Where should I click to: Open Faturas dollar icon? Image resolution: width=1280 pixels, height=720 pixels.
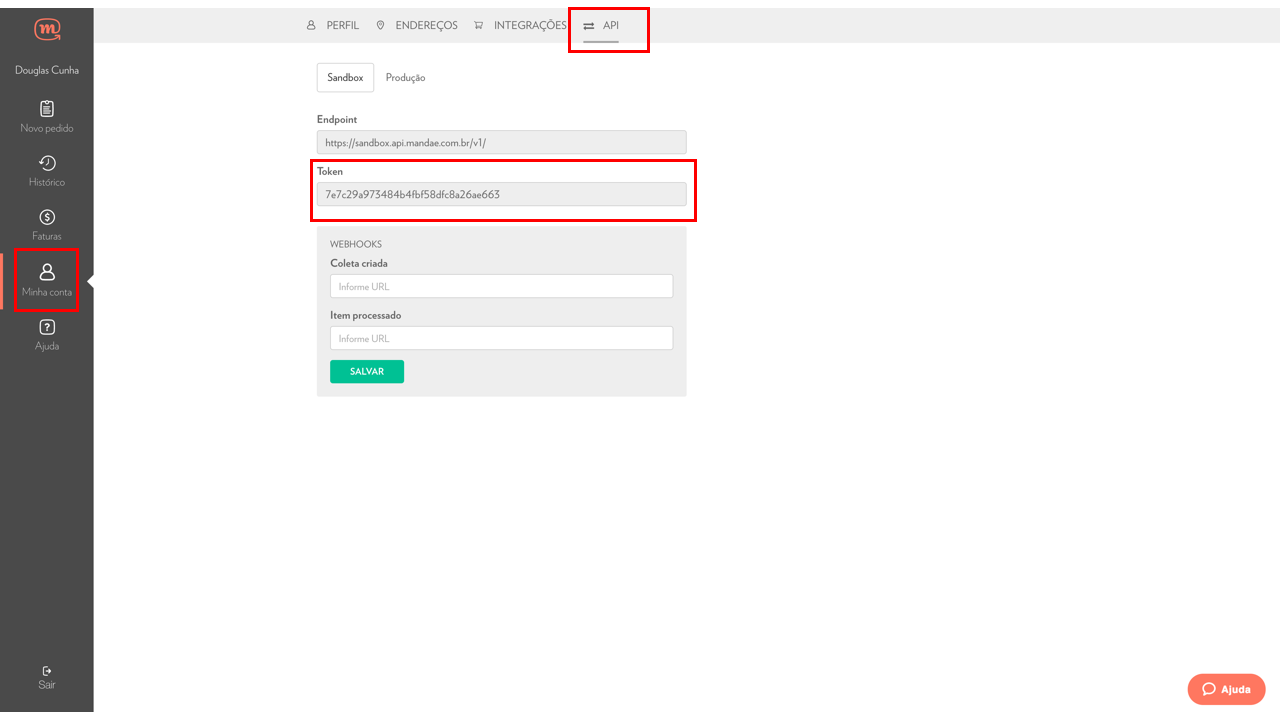click(x=47, y=217)
